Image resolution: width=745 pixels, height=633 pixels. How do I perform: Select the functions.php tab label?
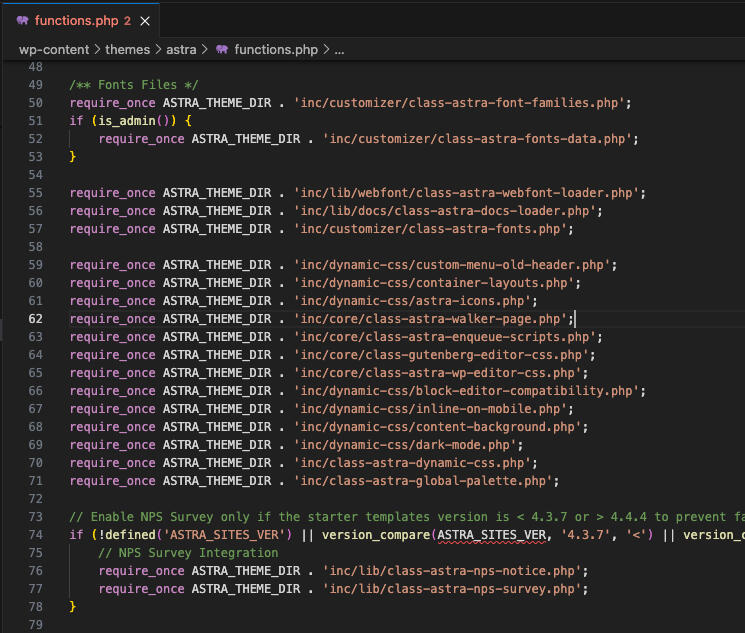[x=76, y=20]
